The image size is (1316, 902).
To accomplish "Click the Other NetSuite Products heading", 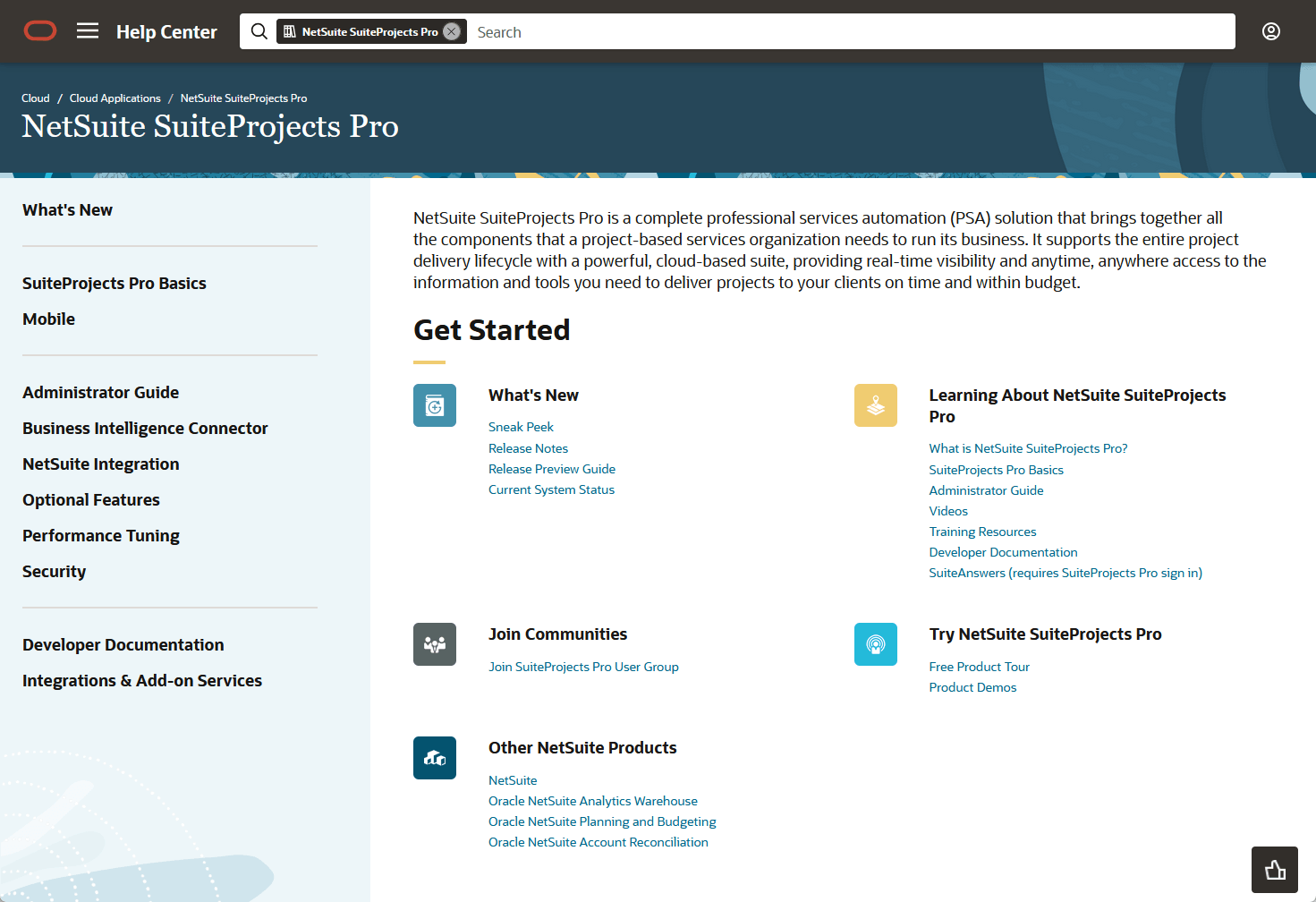I will point(582,748).
